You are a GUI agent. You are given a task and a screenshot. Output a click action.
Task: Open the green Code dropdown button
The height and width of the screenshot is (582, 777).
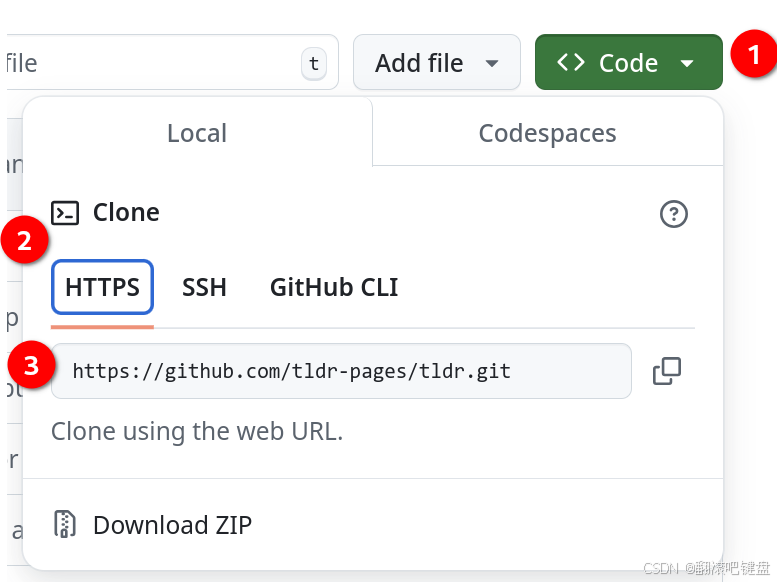point(628,62)
